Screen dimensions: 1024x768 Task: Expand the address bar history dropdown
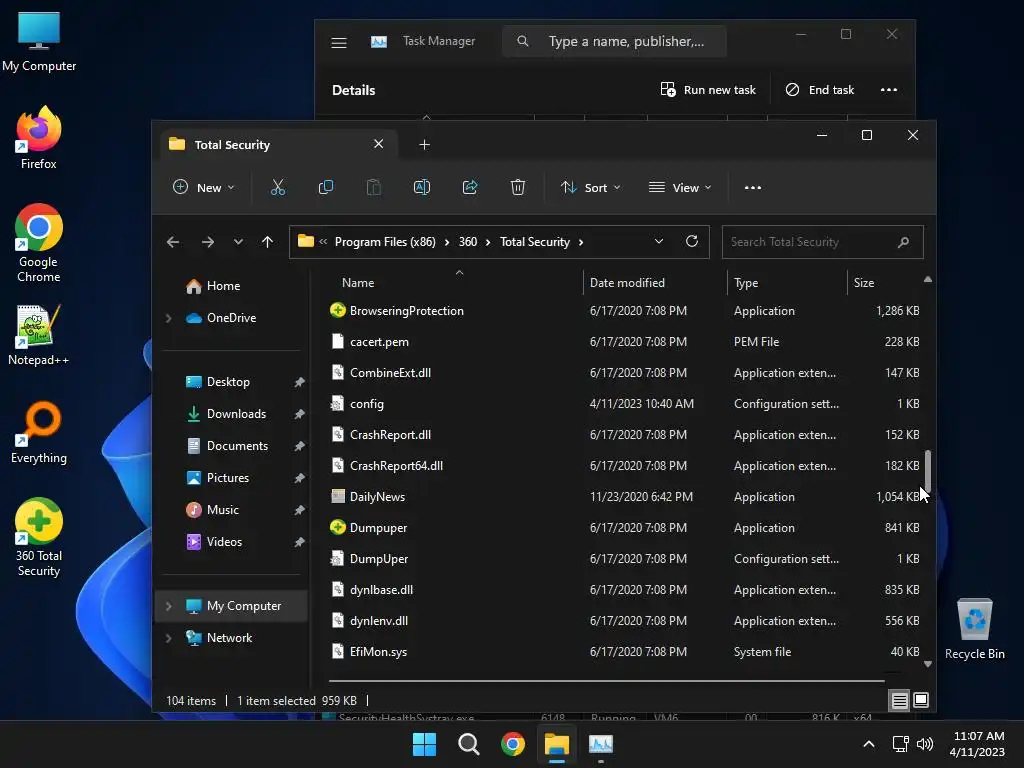click(659, 242)
